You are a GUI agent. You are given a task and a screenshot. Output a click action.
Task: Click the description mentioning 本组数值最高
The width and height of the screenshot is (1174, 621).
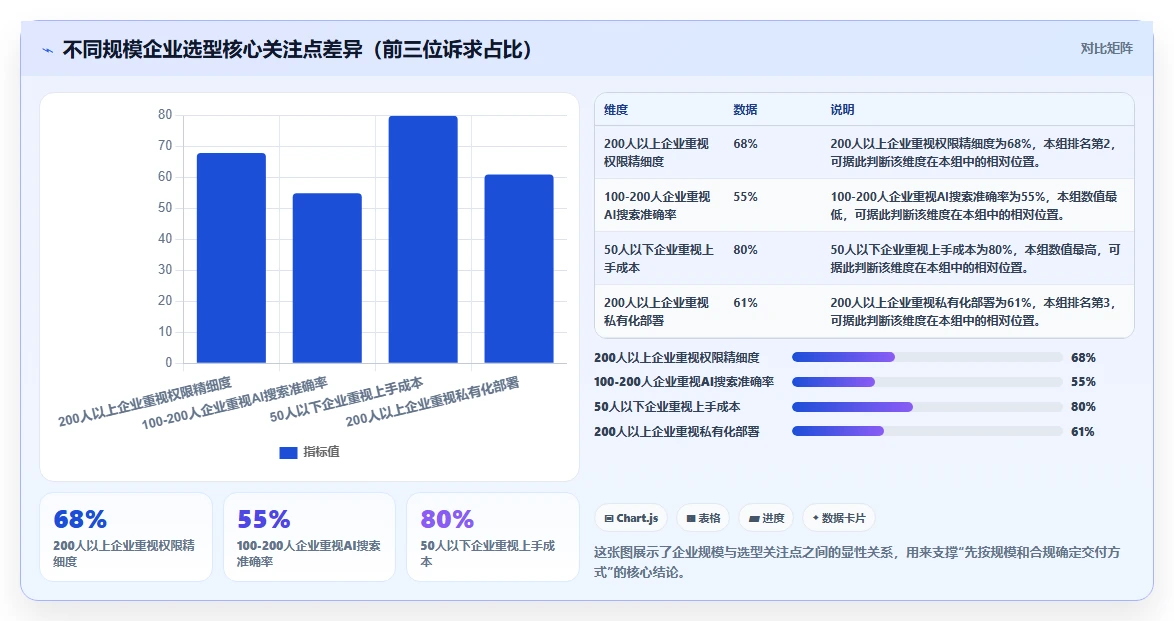(975, 259)
